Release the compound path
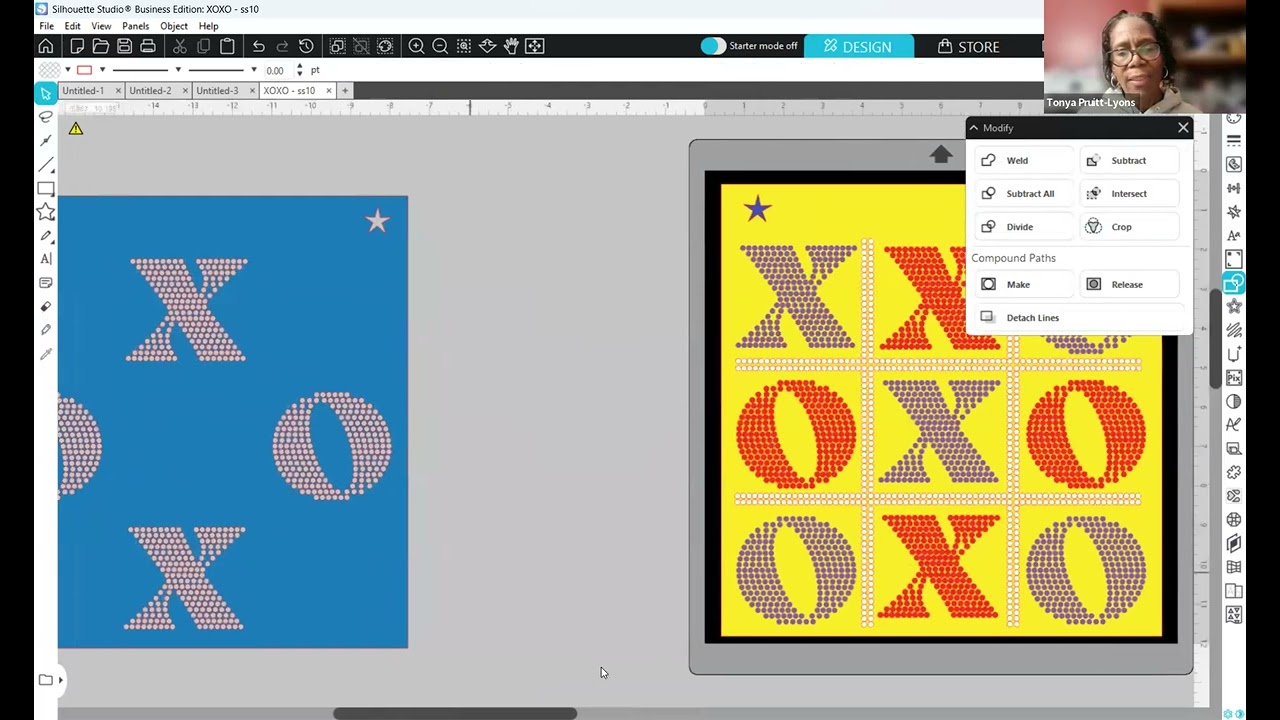1280x720 pixels. tap(1129, 284)
